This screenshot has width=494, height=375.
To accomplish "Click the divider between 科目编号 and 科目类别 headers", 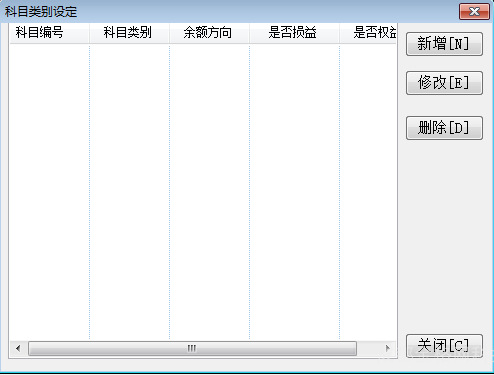I will pos(89,33).
